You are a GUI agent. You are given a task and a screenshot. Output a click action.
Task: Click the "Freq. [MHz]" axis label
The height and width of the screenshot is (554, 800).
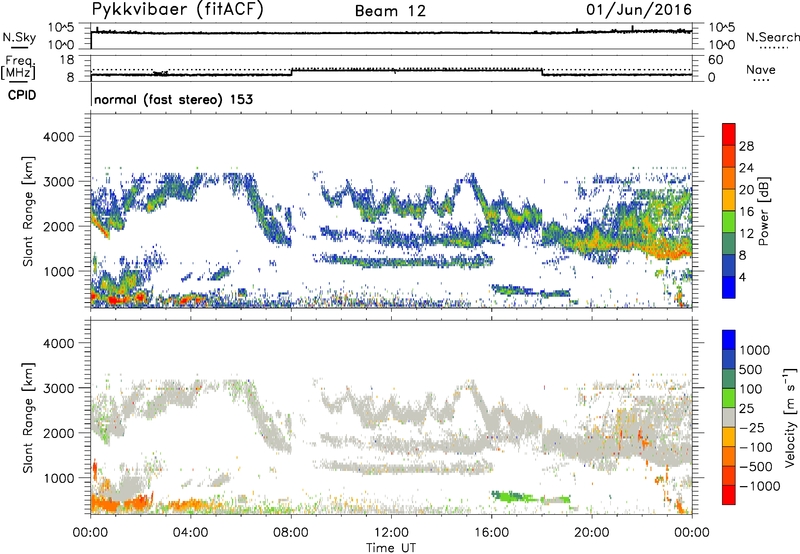click(18, 67)
